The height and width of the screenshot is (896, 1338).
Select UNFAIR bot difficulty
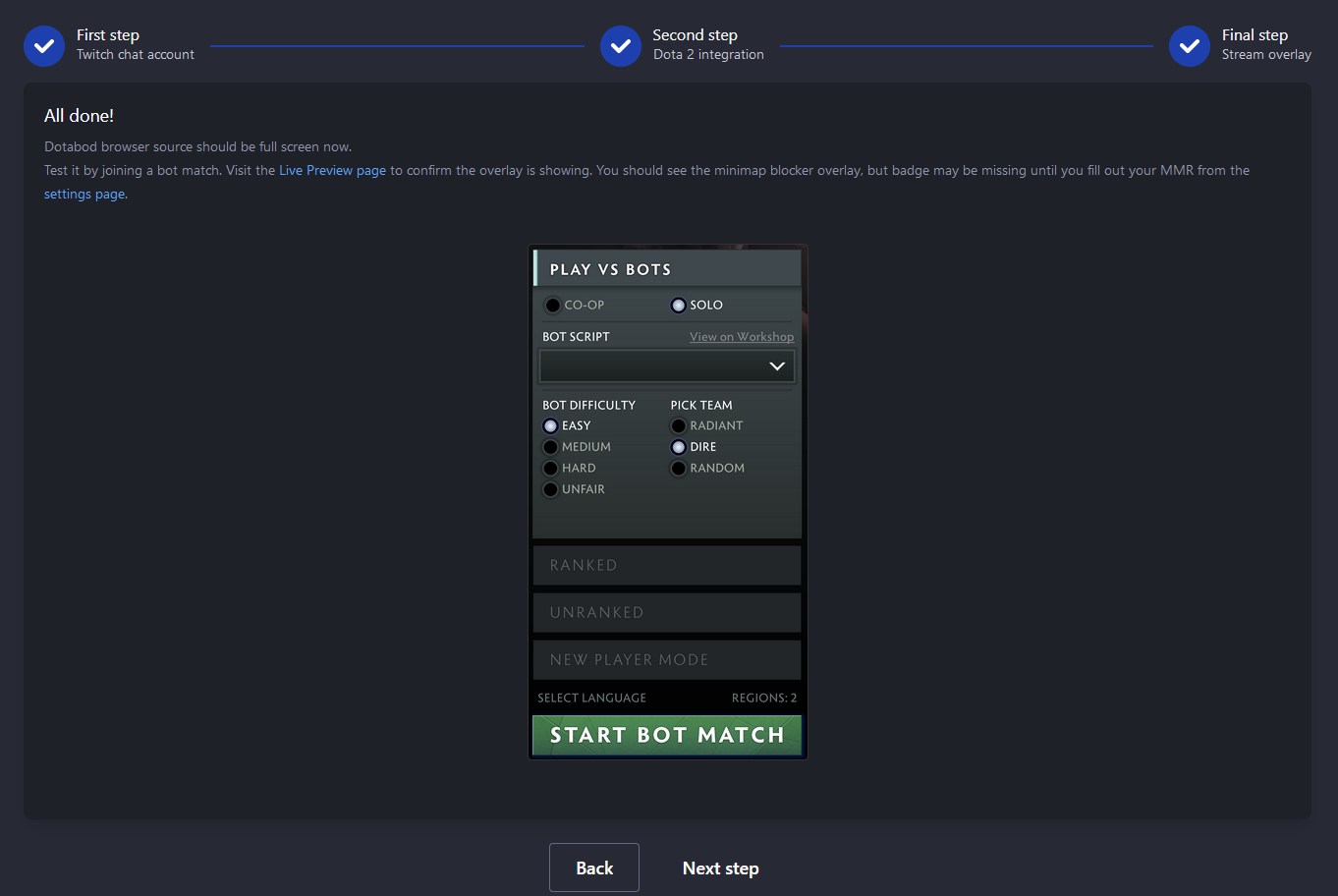click(550, 488)
